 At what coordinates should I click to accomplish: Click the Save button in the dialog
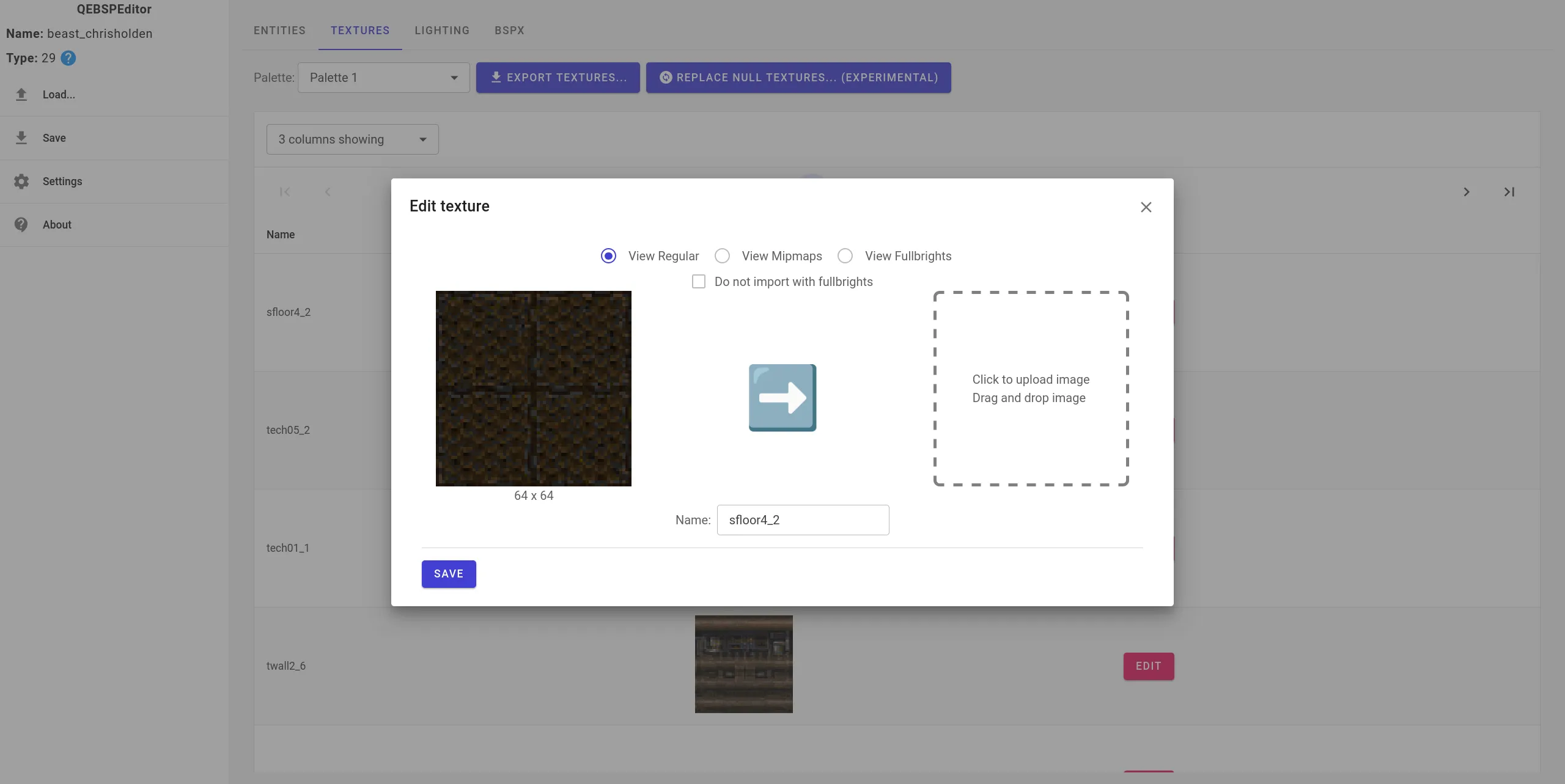(x=449, y=574)
